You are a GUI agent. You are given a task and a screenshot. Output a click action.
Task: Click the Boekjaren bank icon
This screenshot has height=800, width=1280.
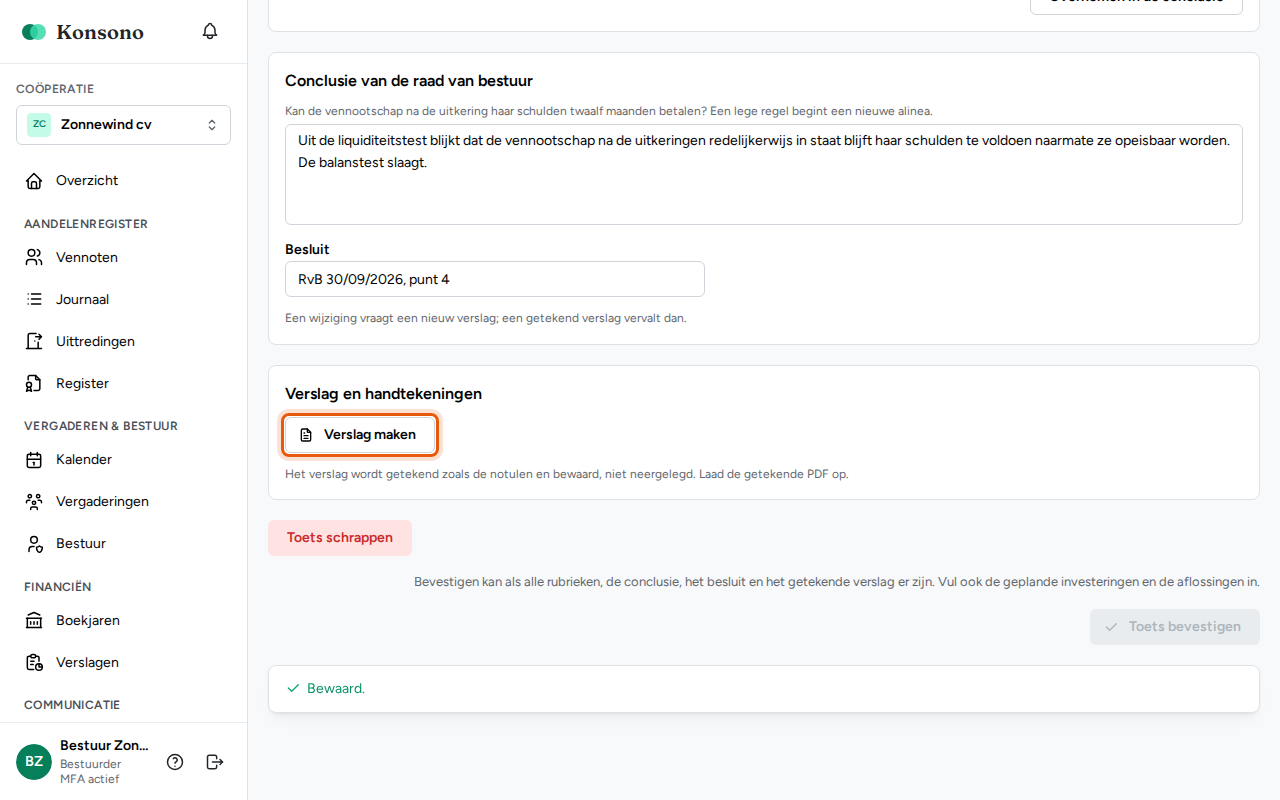click(34, 621)
